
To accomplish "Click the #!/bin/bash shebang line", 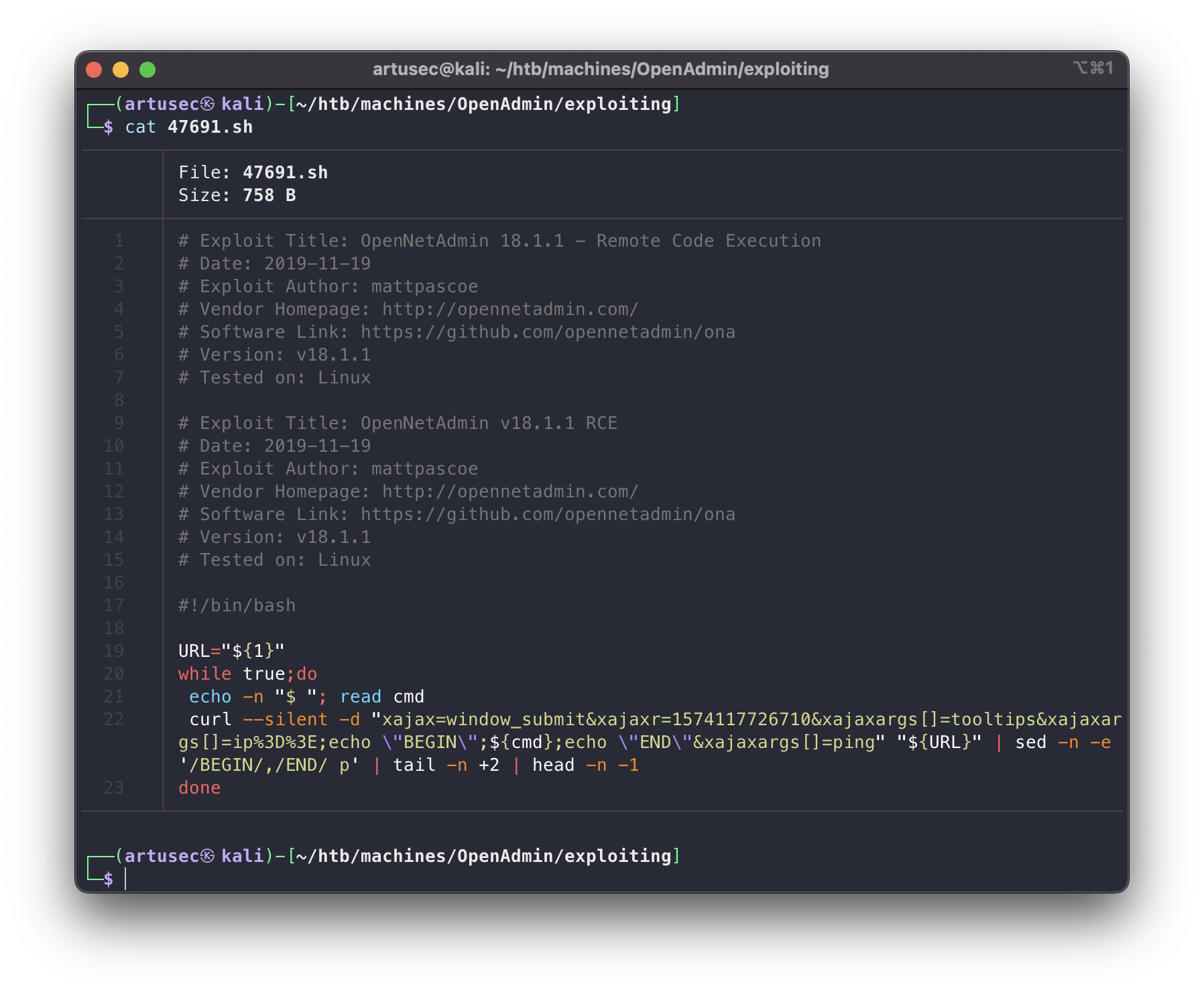I will (236, 605).
